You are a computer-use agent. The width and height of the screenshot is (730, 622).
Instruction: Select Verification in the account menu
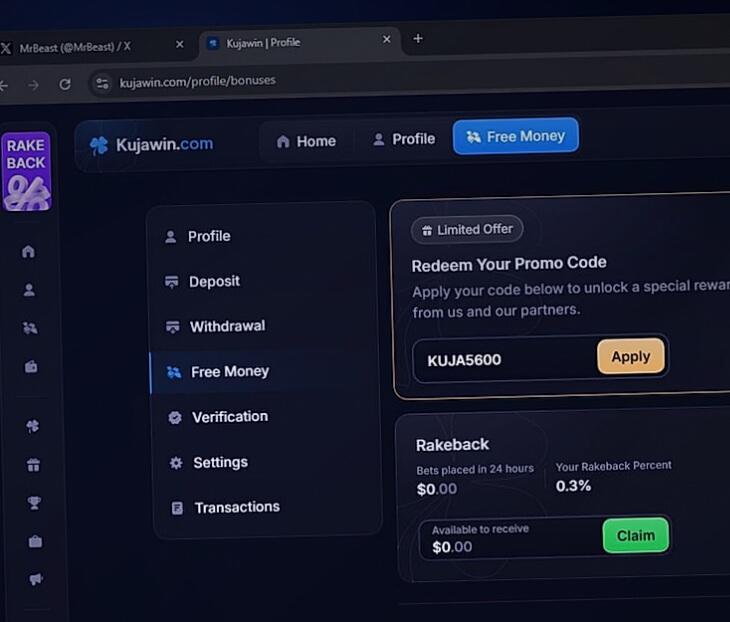tap(267, 417)
